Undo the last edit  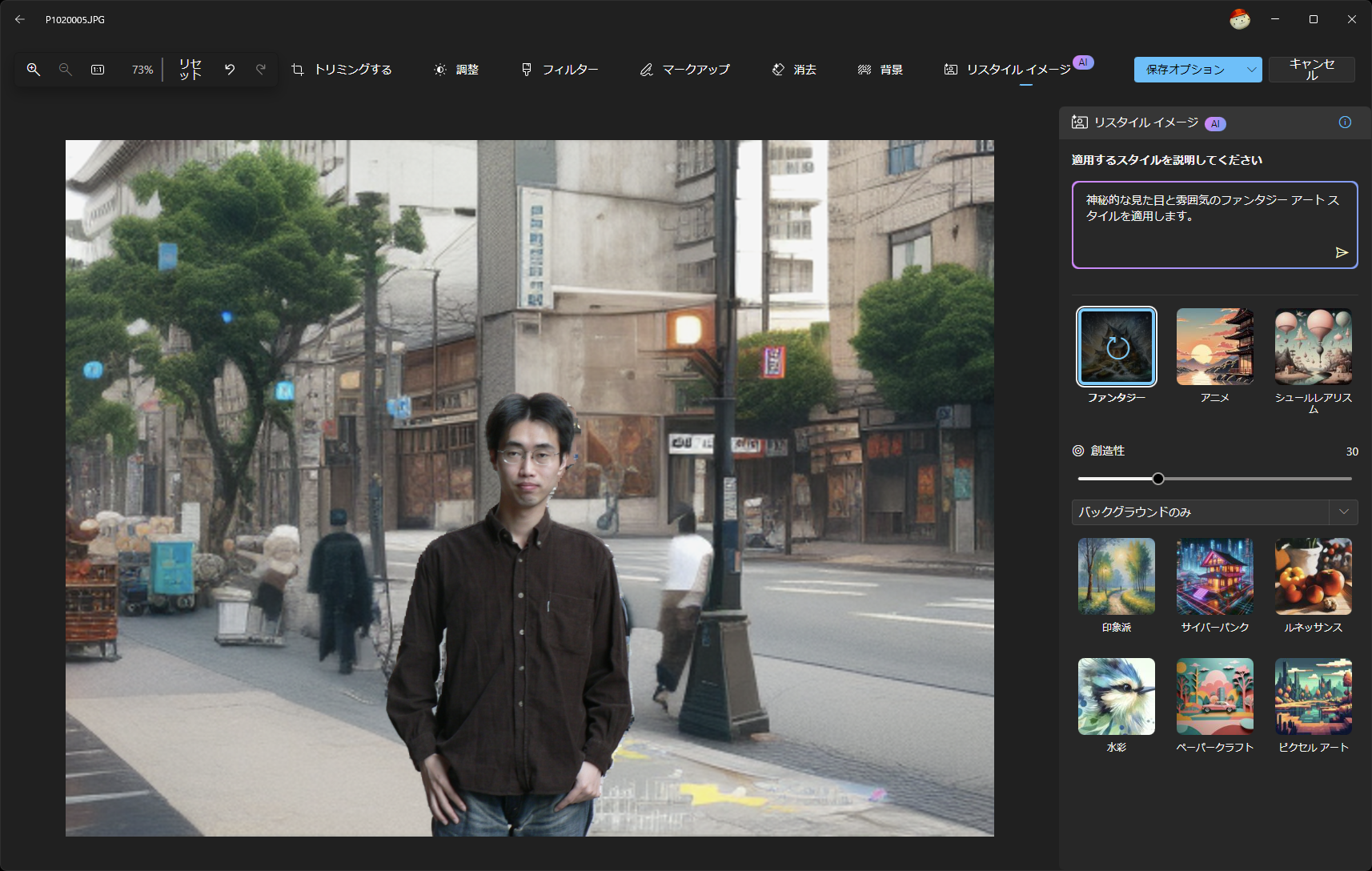[x=230, y=70]
